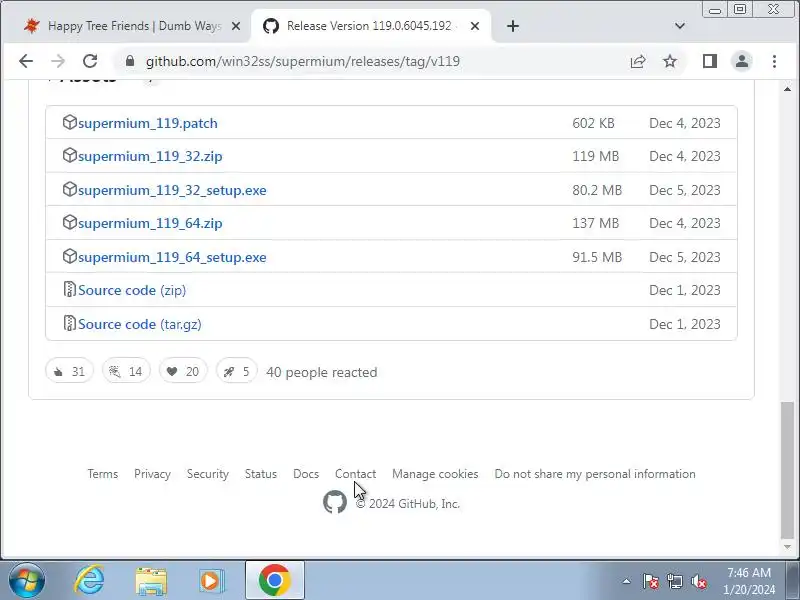800x600 pixels.
Task: Open the taskbar clock showing 7:46 AM
Action: (749, 581)
